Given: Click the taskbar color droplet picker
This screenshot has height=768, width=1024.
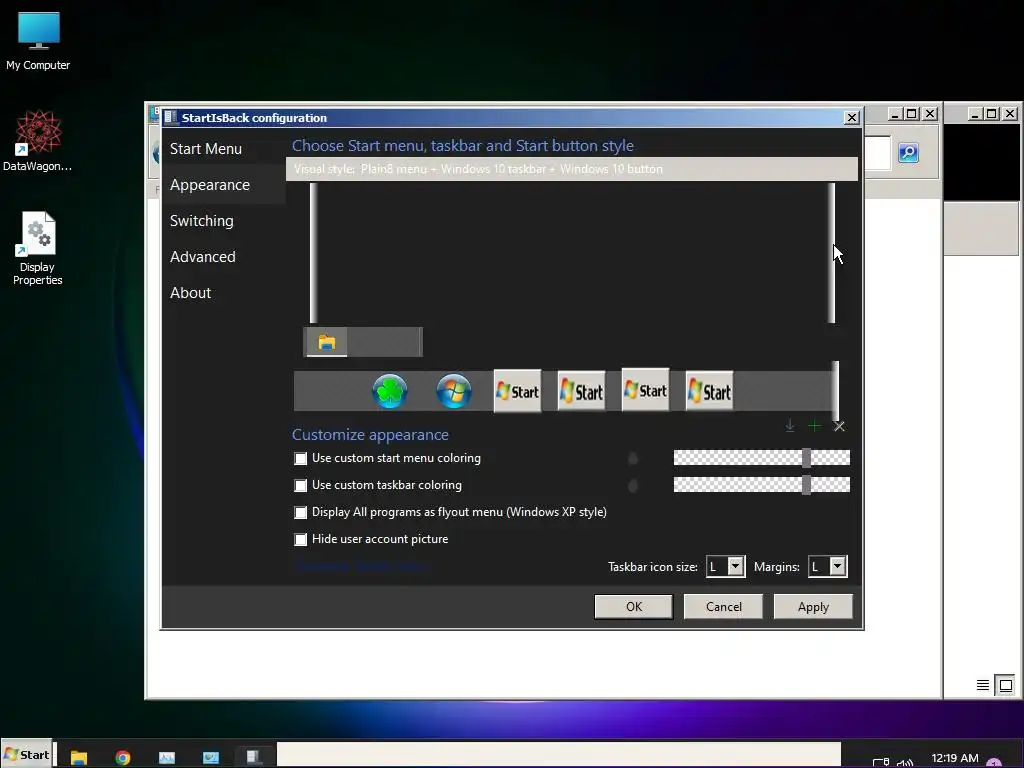Looking at the screenshot, I should 633,485.
